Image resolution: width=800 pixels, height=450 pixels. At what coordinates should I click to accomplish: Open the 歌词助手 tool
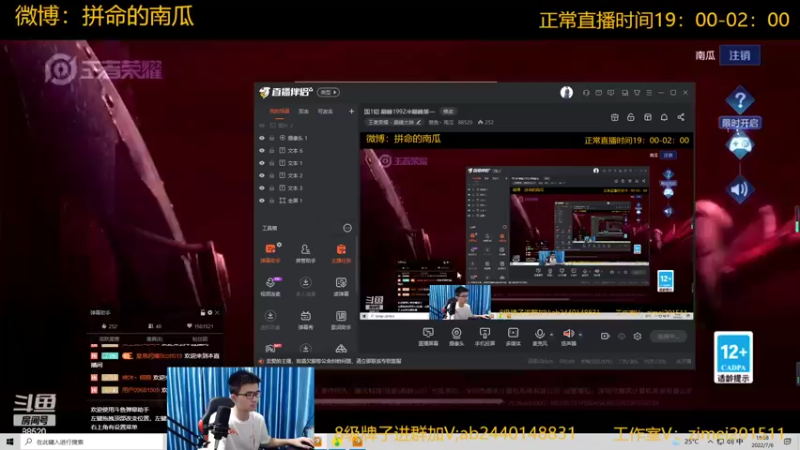[x=341, y=320]
